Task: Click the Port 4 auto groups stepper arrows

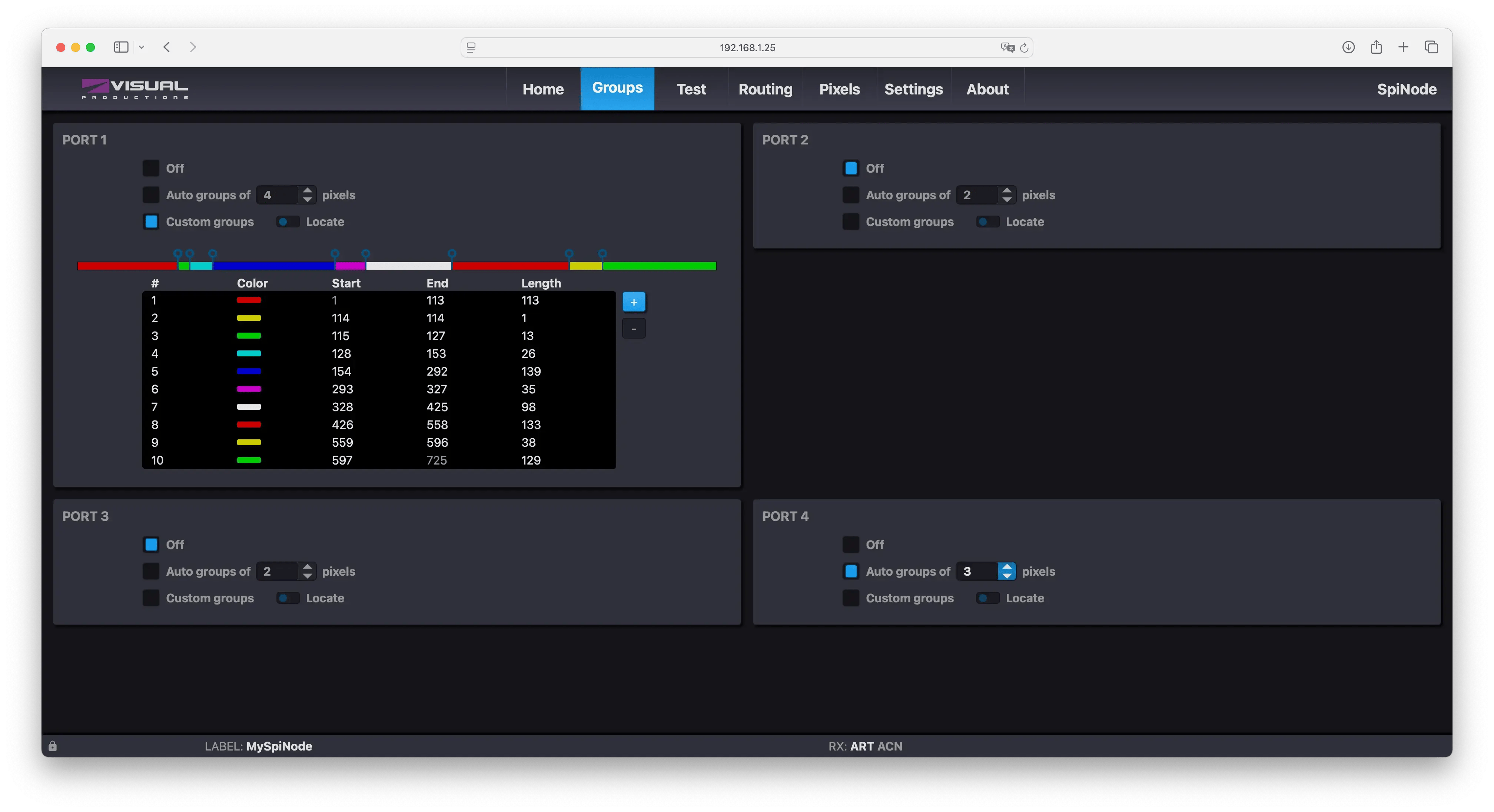Action: [1007, 571]
